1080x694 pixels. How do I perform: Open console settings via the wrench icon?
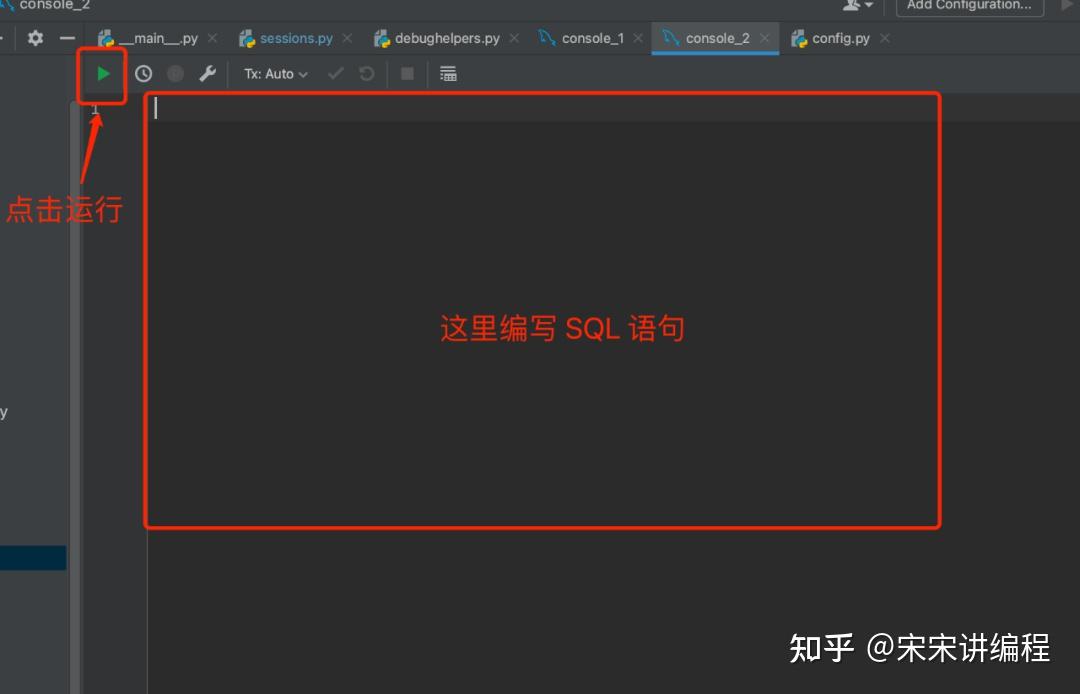click(207, 73)
